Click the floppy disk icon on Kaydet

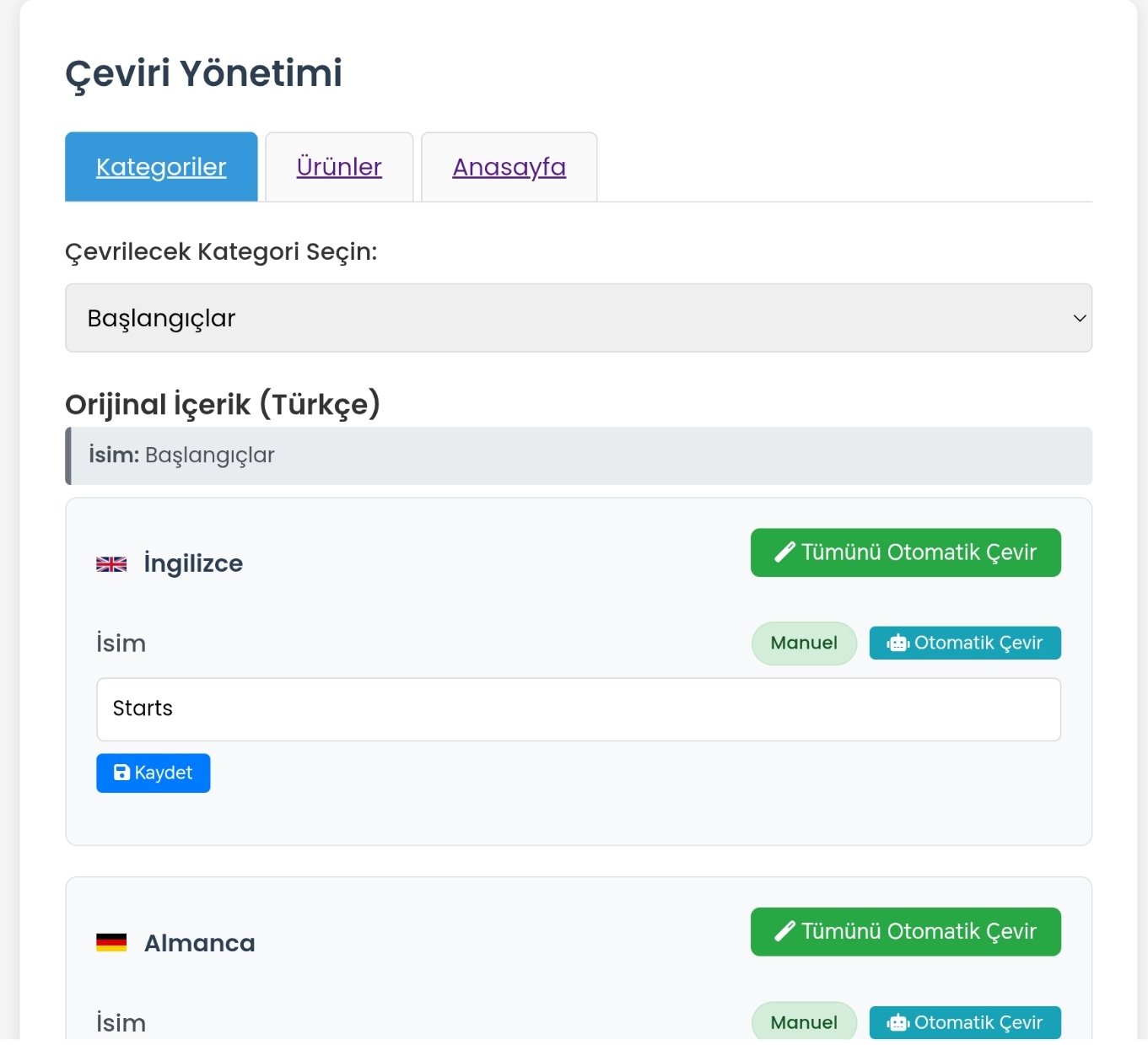(x=121, y=773)
